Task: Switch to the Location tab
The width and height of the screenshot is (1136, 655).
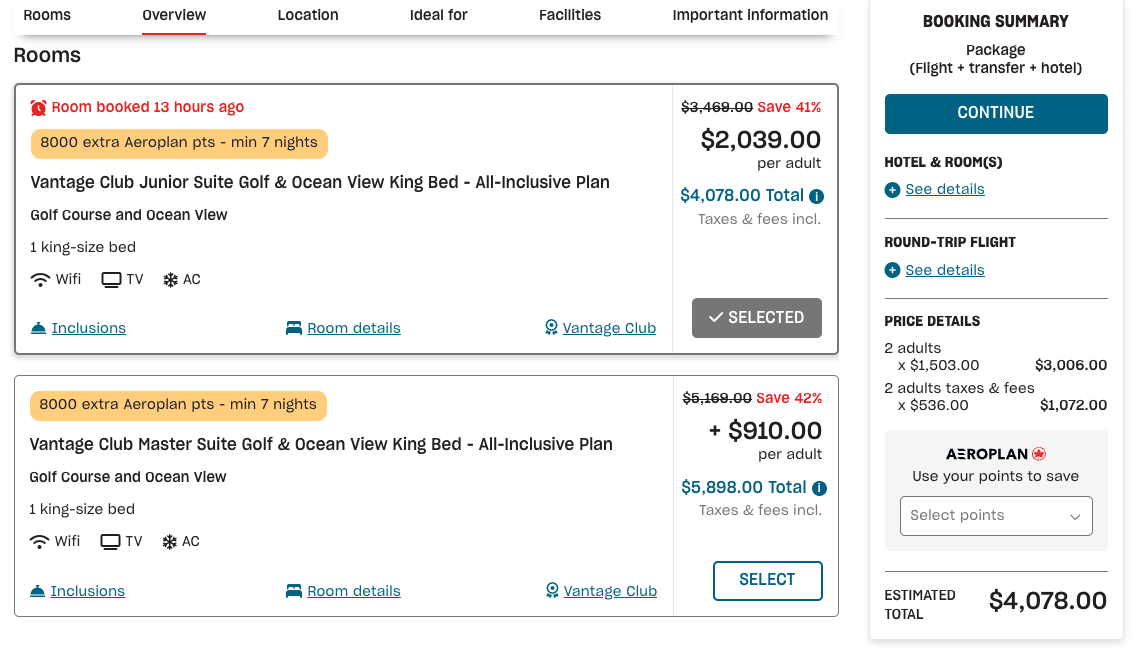Action: 308,15
